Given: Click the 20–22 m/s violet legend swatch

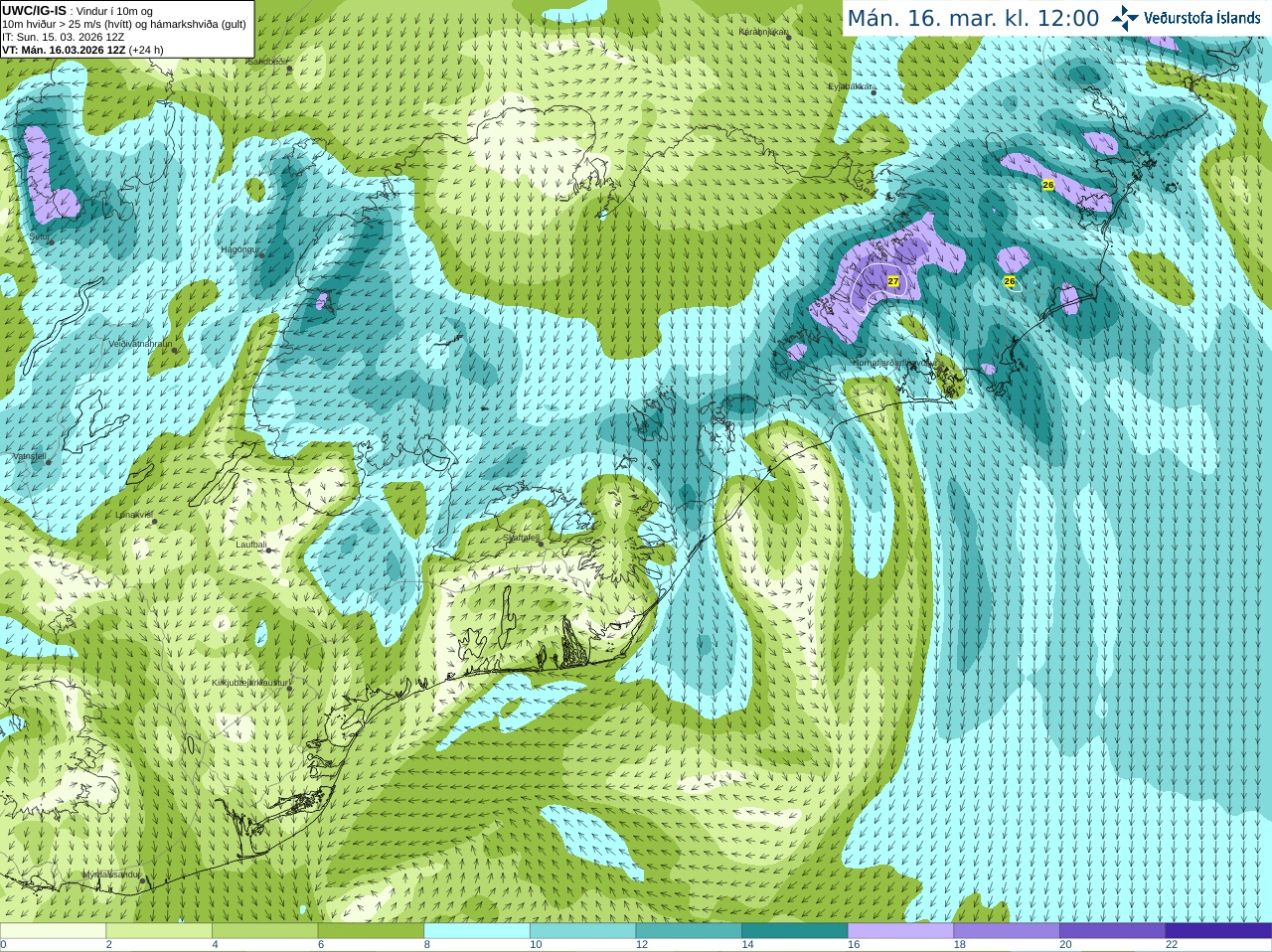Looking at the screenshot, I should [x=1113, y=931].
